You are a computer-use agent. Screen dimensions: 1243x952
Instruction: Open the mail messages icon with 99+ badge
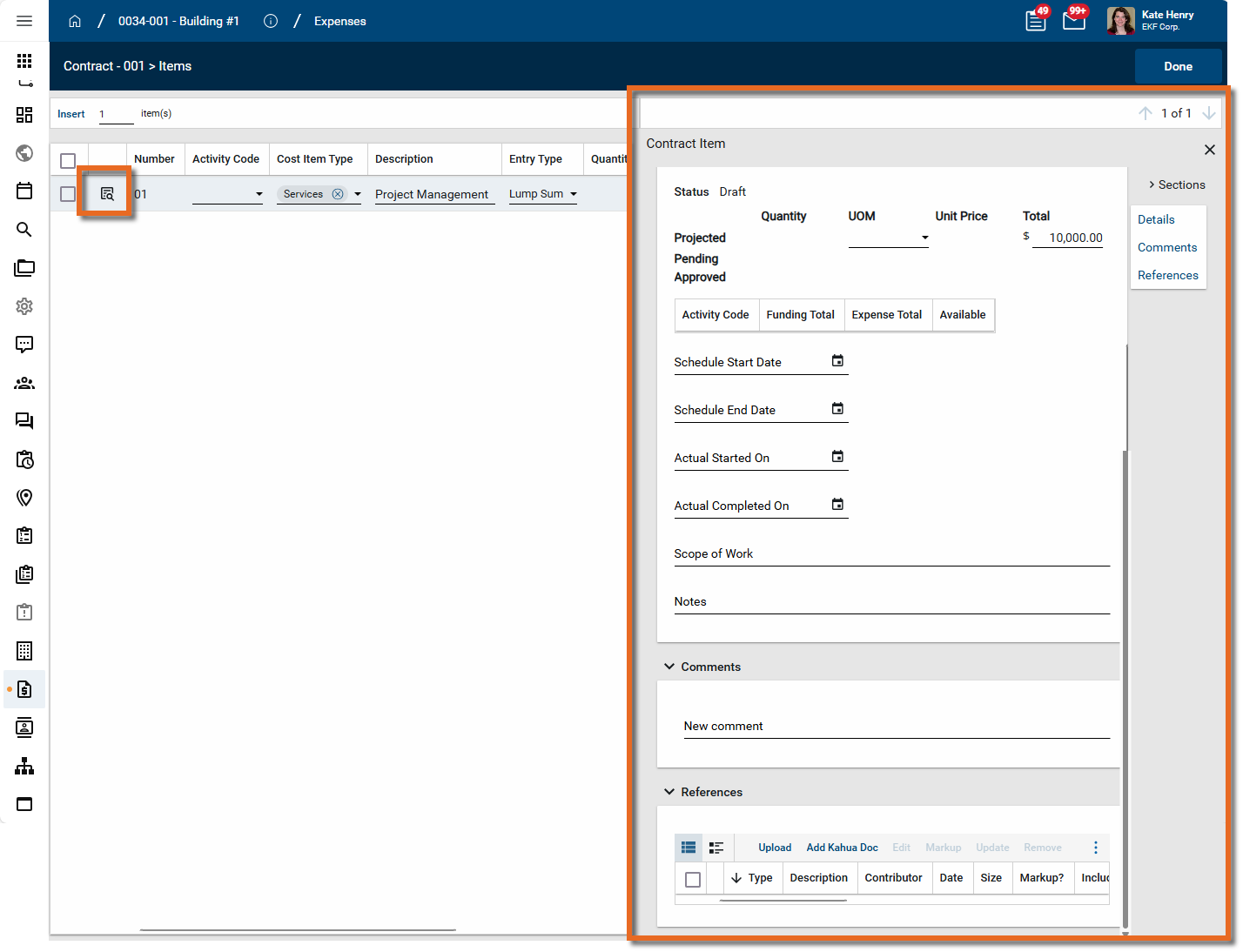click(x=1074, y=21)
